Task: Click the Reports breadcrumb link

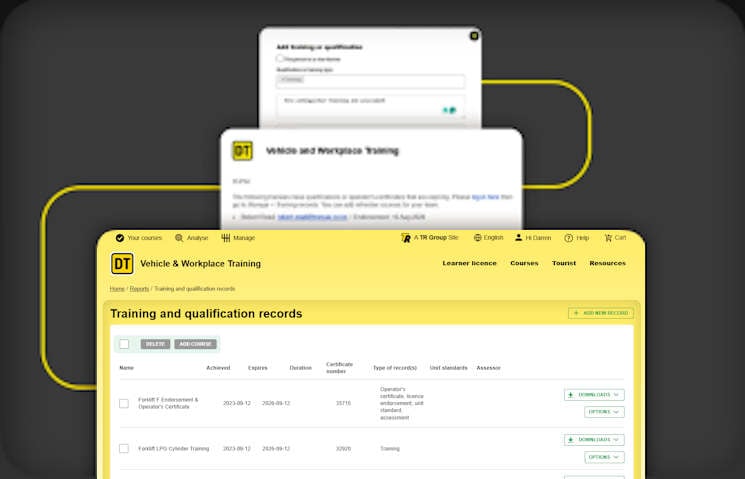Action: click(139, 289)
